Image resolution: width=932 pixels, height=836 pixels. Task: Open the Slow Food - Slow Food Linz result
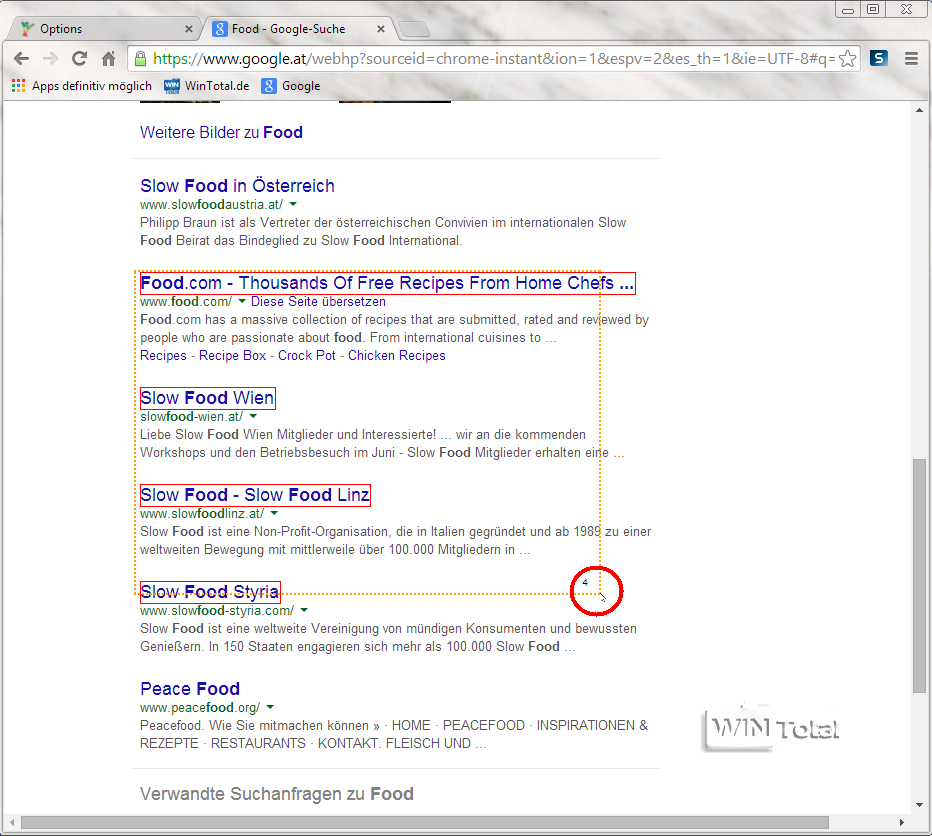pyautogui.click(x=255, y=495)
